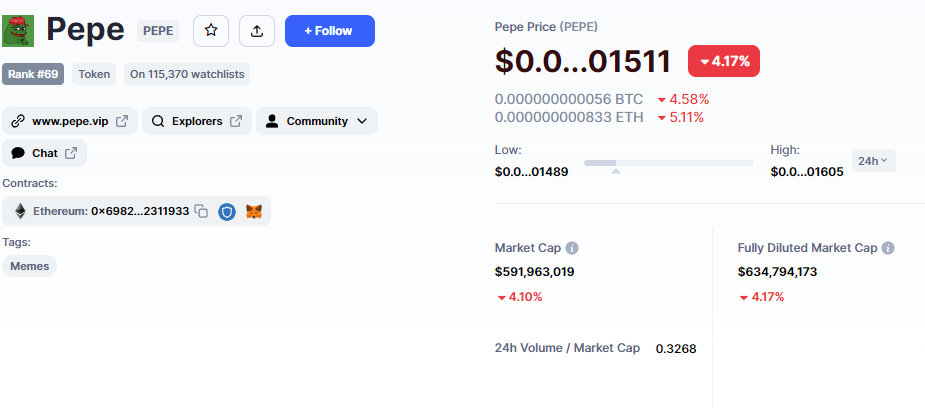Select the Memes tag
This screenshot has height=408, width=925.
30,266
